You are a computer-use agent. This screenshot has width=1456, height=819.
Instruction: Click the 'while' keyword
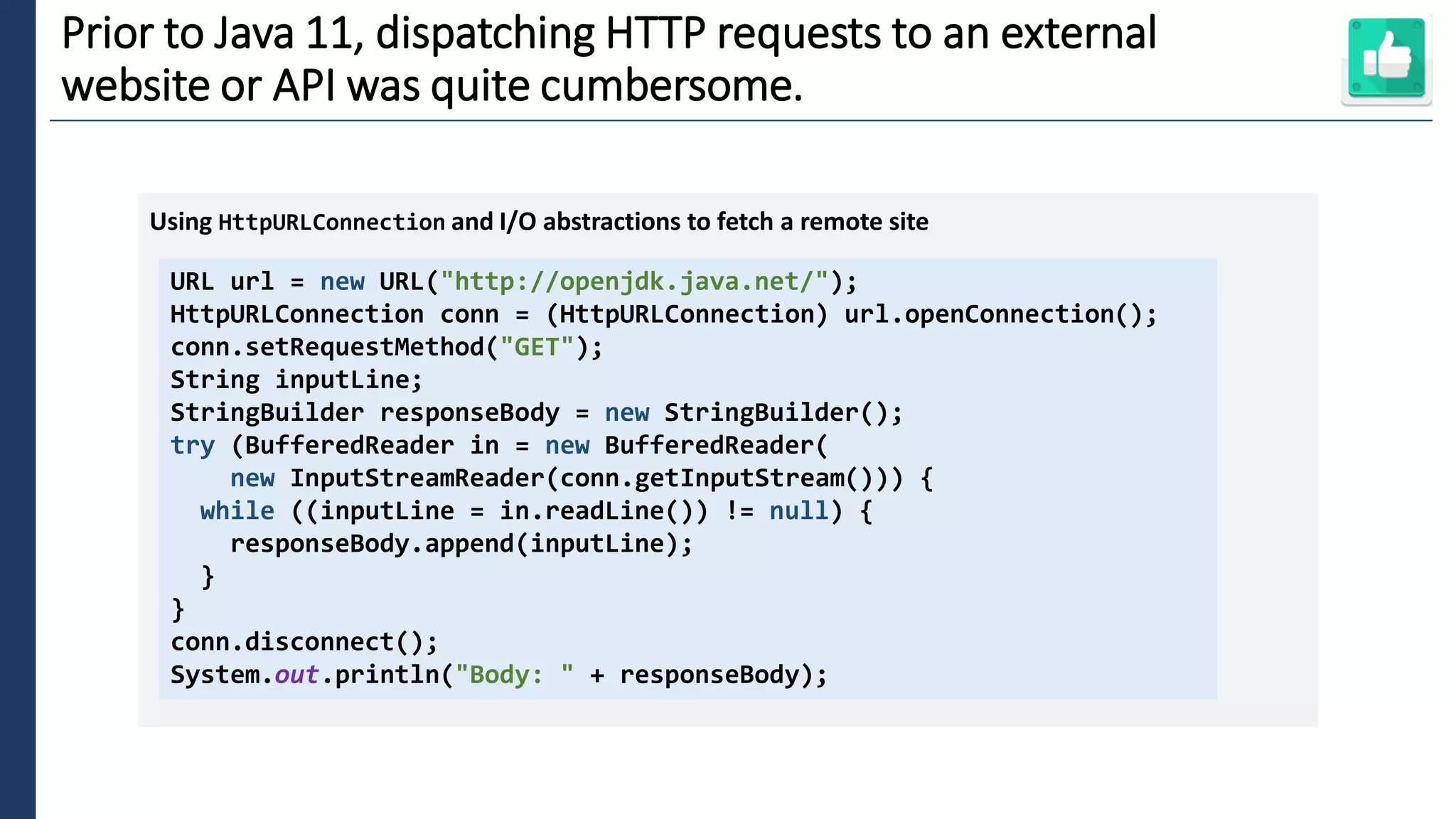[237, 510]
